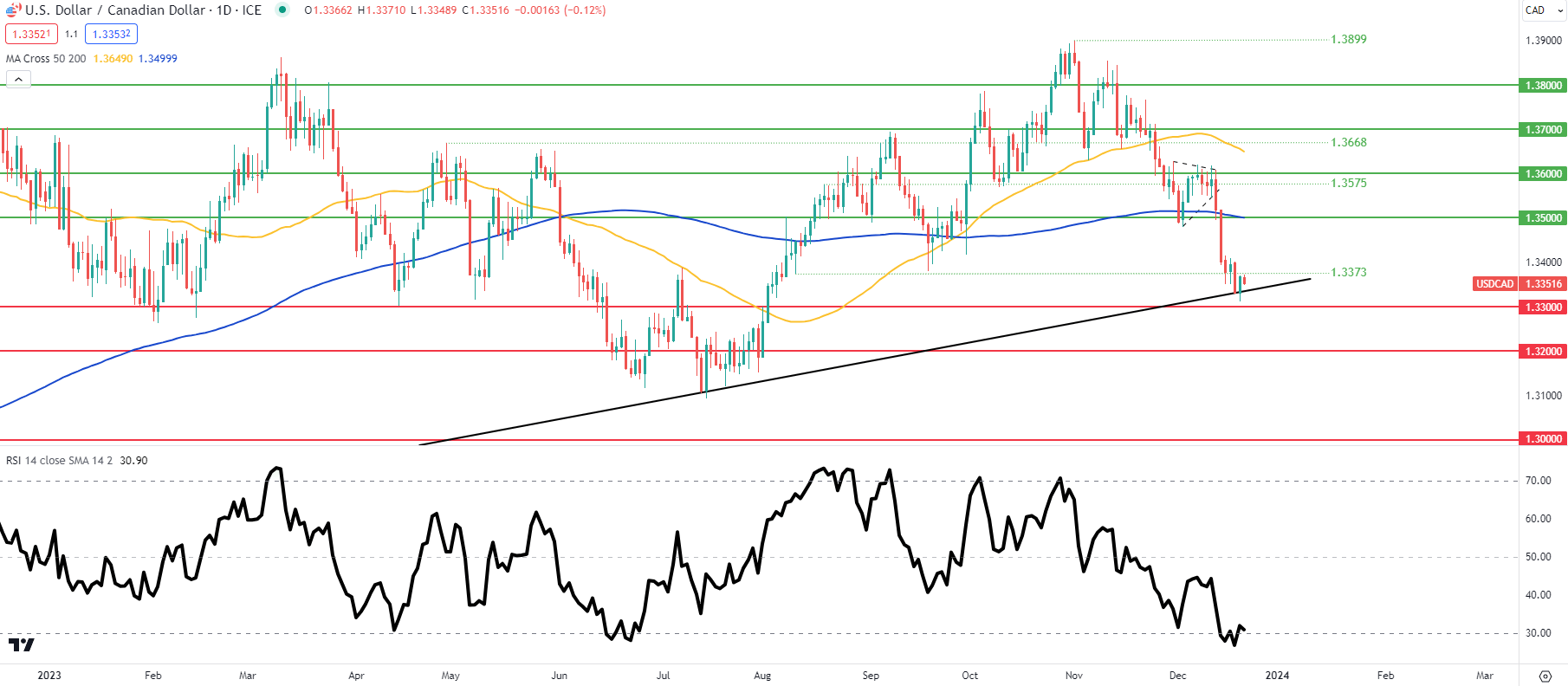Click the 1.38000 green price label
The height and width of the screenshot is (686, 1568).
pyautogui.click(x=1543, y=86)
